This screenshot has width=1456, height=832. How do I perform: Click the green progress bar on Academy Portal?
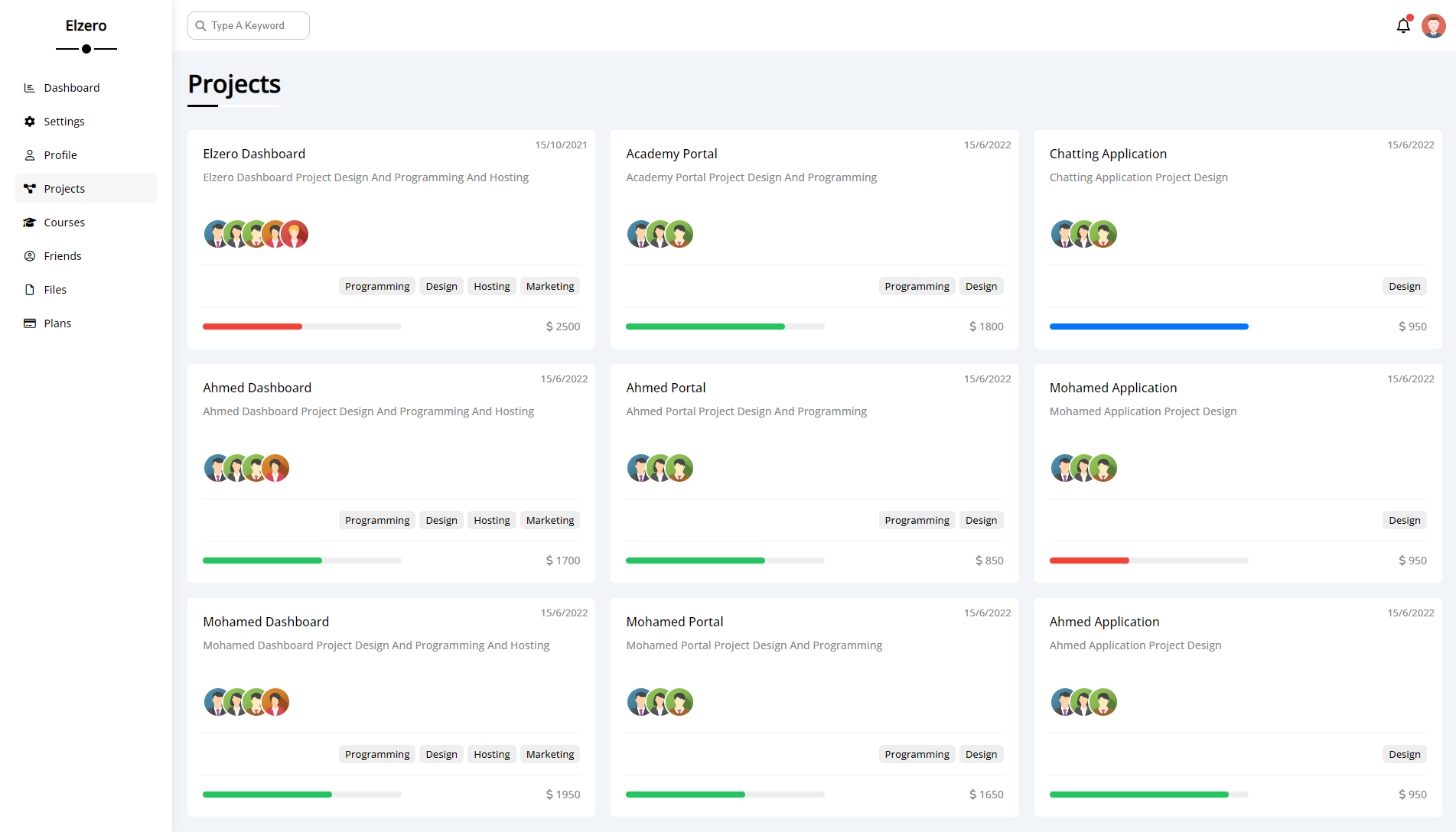pos(705,327)
